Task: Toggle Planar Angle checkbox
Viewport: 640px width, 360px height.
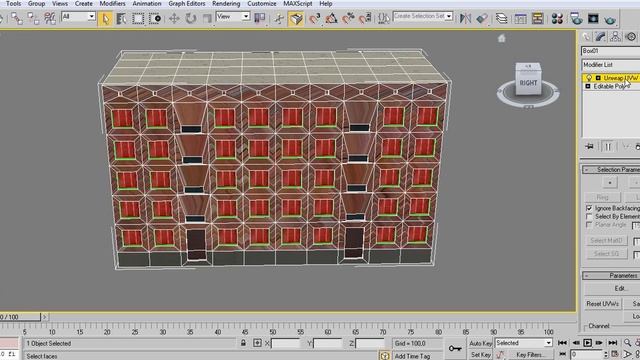Action: click(x=589, y=225)
